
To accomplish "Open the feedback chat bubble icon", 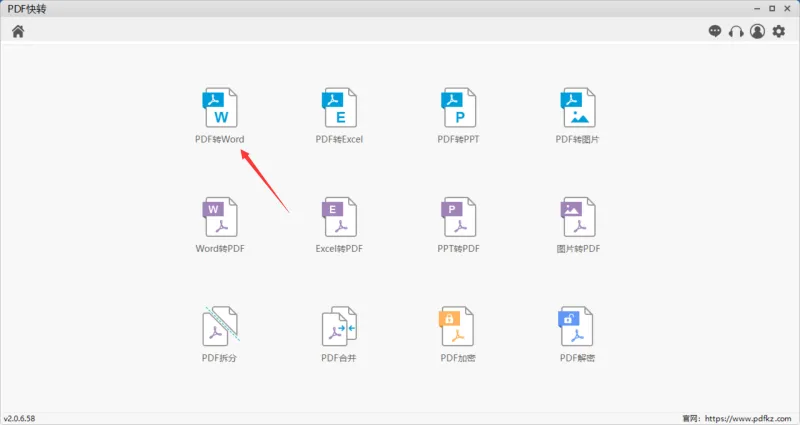I will click(x=715, y=32).
